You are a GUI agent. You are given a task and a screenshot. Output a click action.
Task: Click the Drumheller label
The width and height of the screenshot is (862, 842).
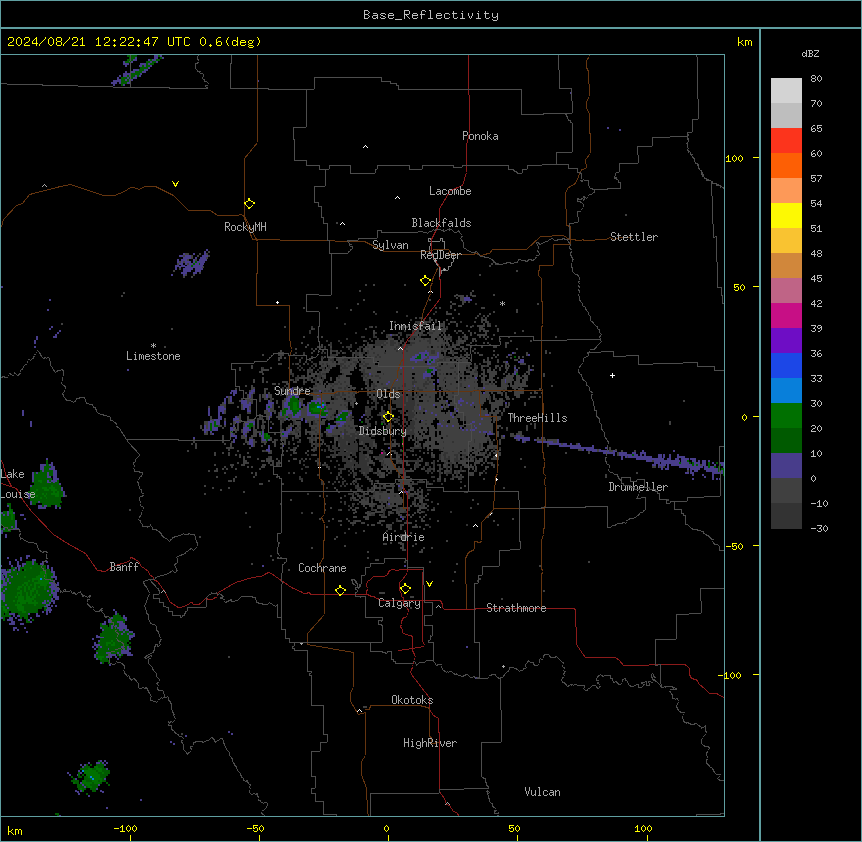(638, 487)
